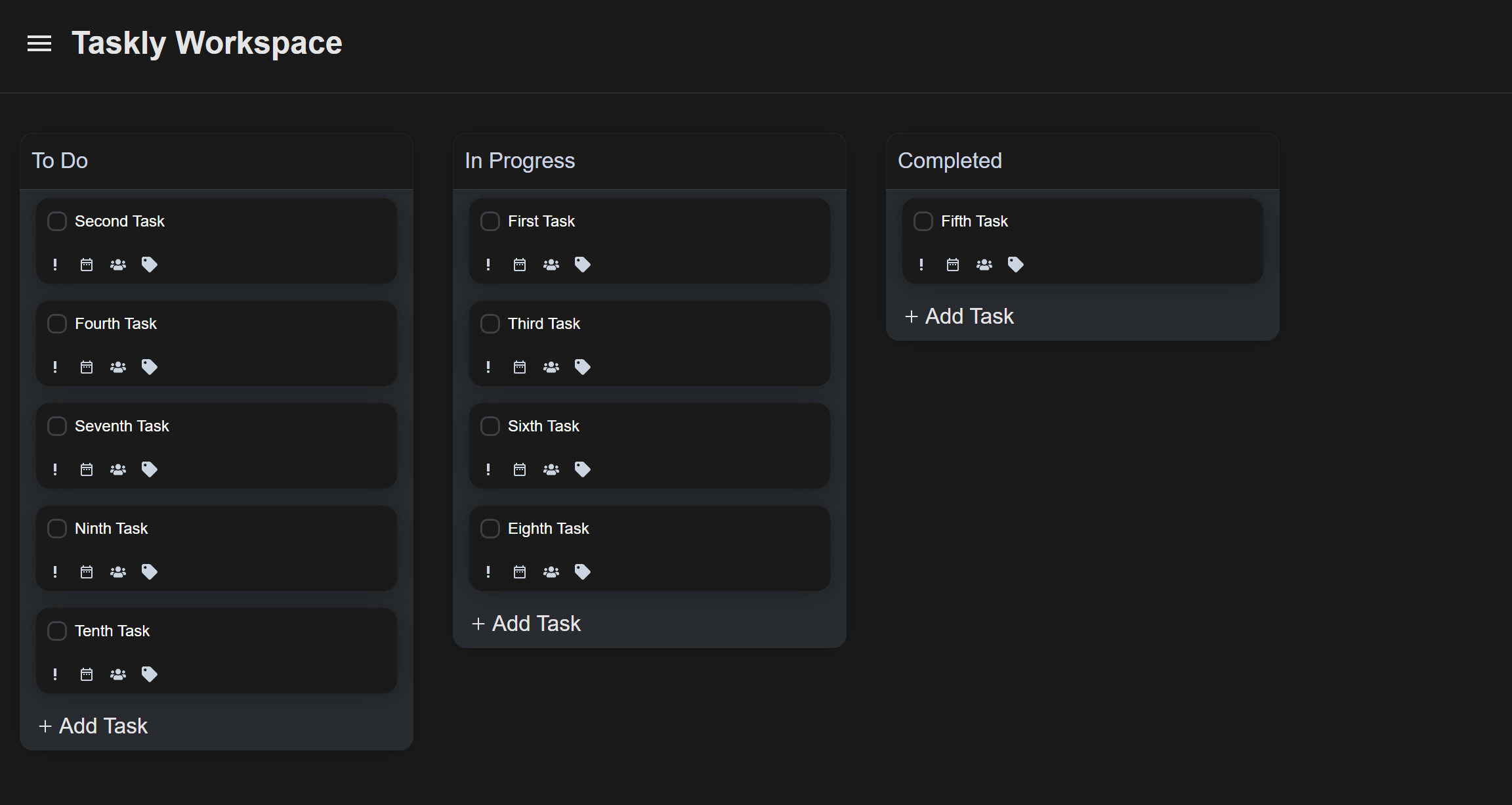Screen dimensions: 1512x805
Task: Click the label tag icon on Tenth Task
Action: pos(148,673)
